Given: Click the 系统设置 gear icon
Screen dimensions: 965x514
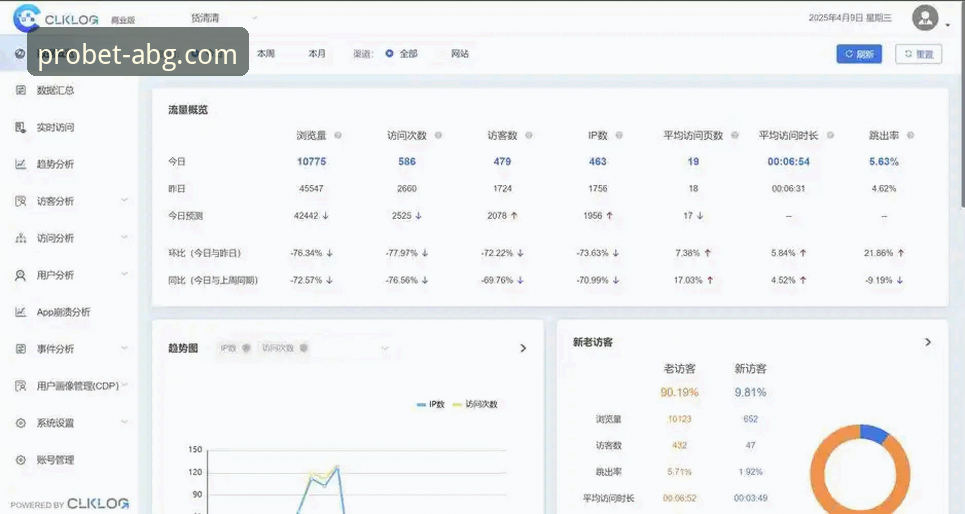Looking at the screenshot, I should [x=20, y=423].
